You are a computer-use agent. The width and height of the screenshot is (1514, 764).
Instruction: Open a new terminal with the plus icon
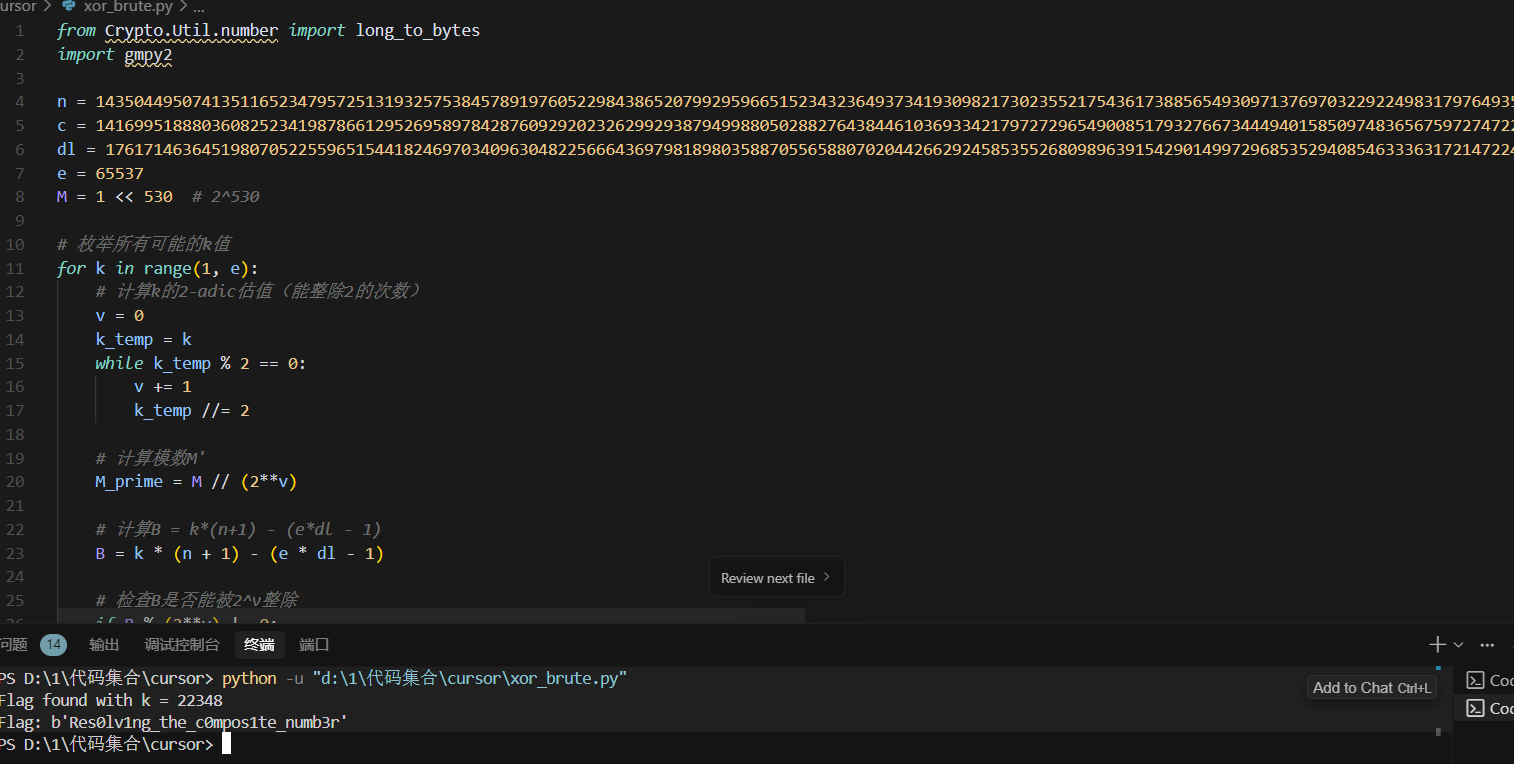tap(1438, 645)
